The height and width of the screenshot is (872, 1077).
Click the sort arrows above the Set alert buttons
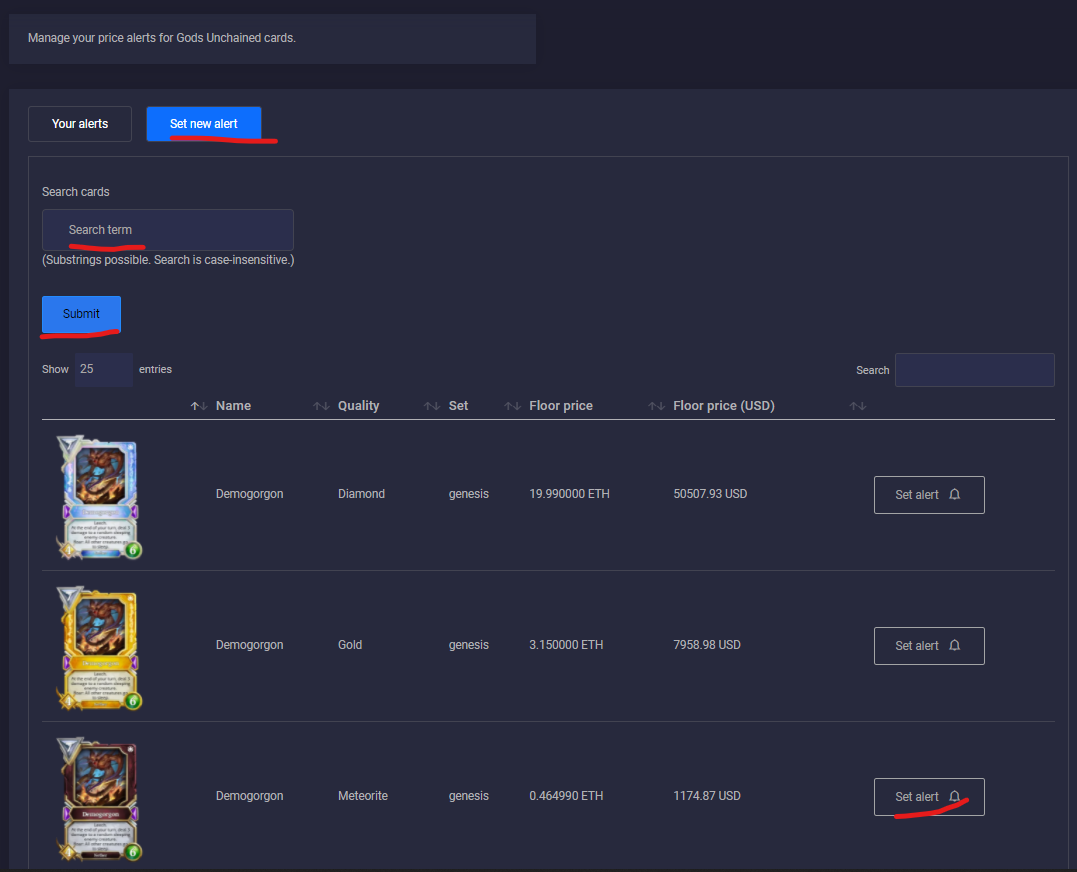(857, 406)
